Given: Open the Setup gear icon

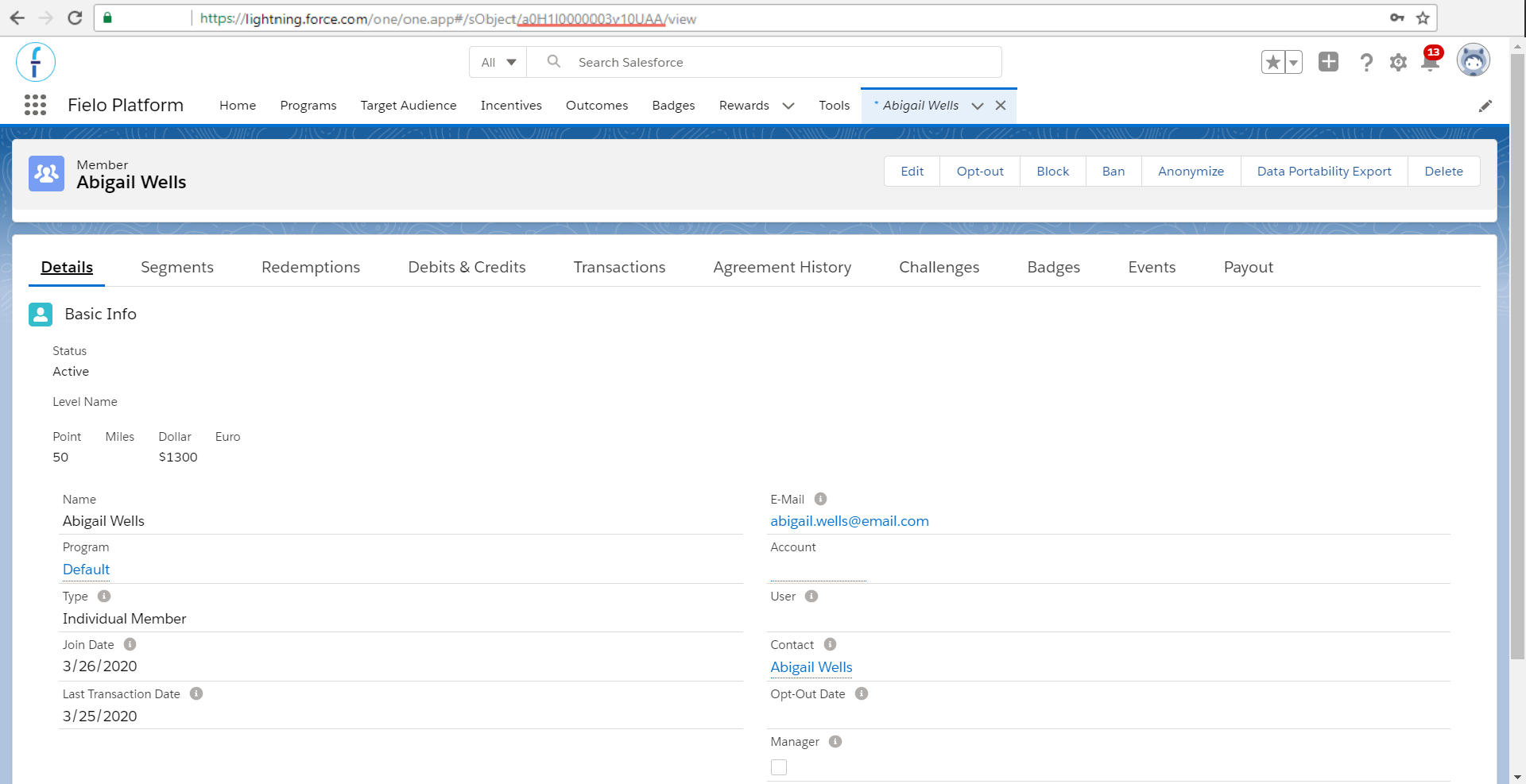Looking at the screenshot, I should tap(1398, 62).
